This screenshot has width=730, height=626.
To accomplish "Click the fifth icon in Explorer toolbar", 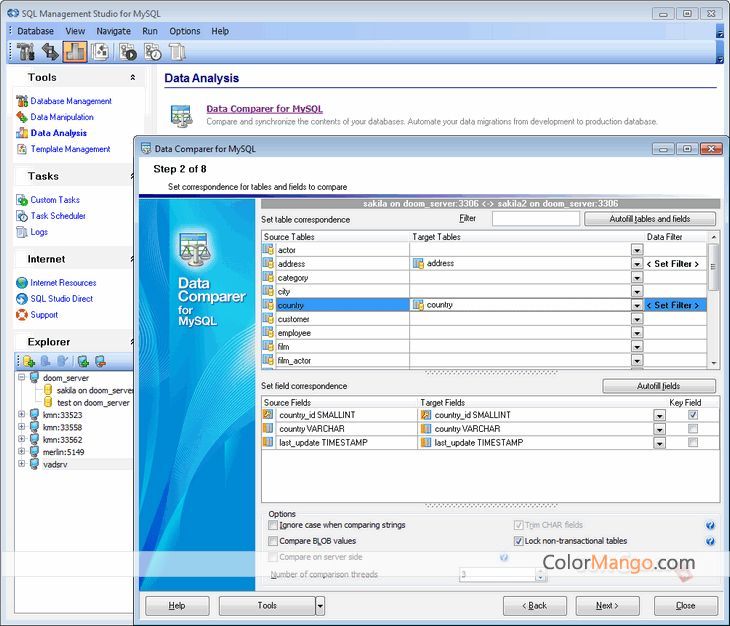I will point(100,361).
